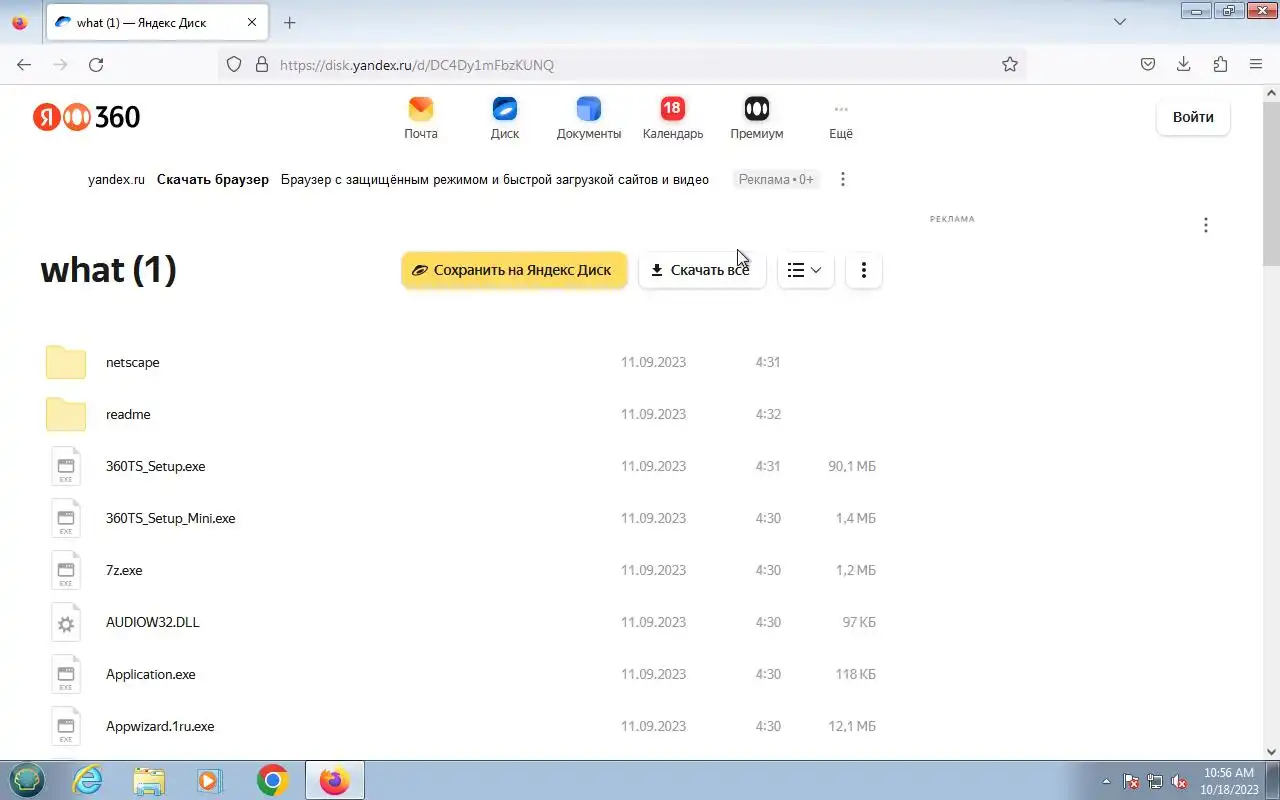Click the Windows Start button

click(x=26, y=780)
